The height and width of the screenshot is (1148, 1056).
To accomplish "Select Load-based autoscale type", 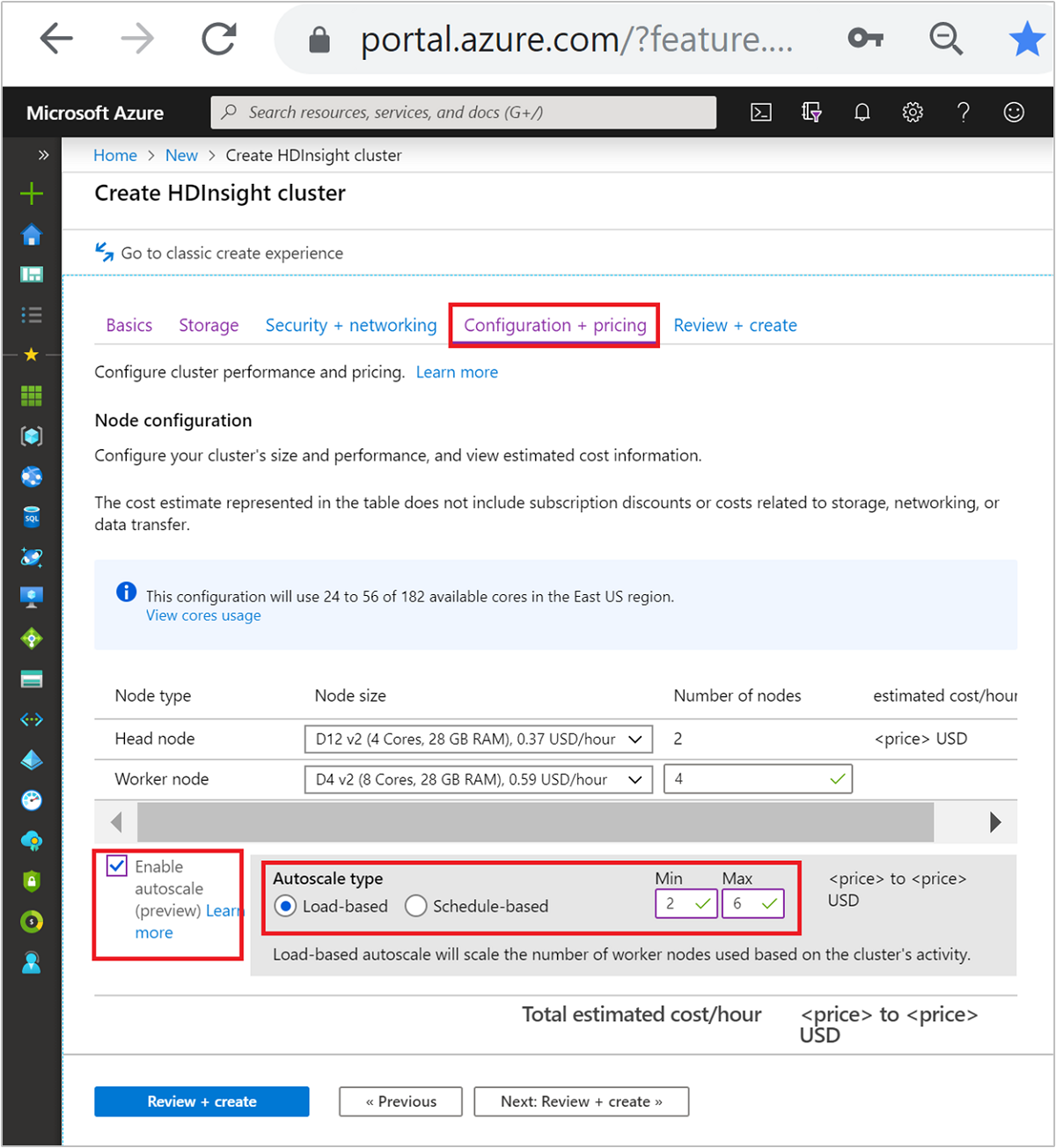I will 285,906.
